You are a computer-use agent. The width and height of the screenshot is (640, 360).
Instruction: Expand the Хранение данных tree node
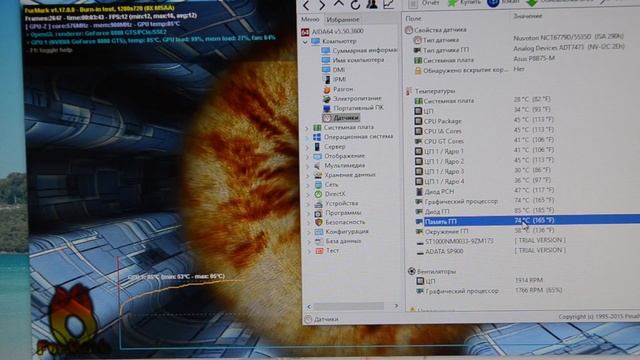tap(308, 176)
